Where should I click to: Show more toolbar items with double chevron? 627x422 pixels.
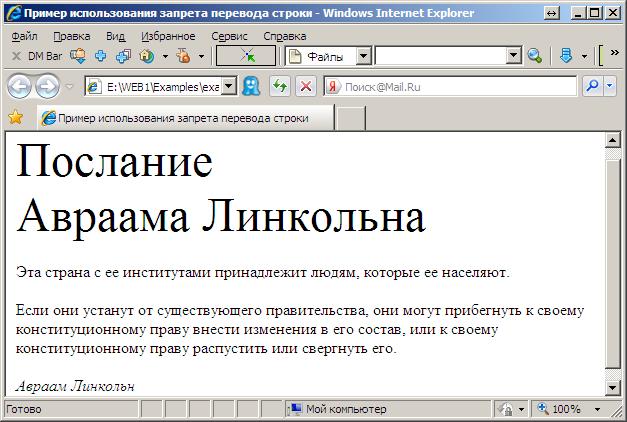coord(615,52)
